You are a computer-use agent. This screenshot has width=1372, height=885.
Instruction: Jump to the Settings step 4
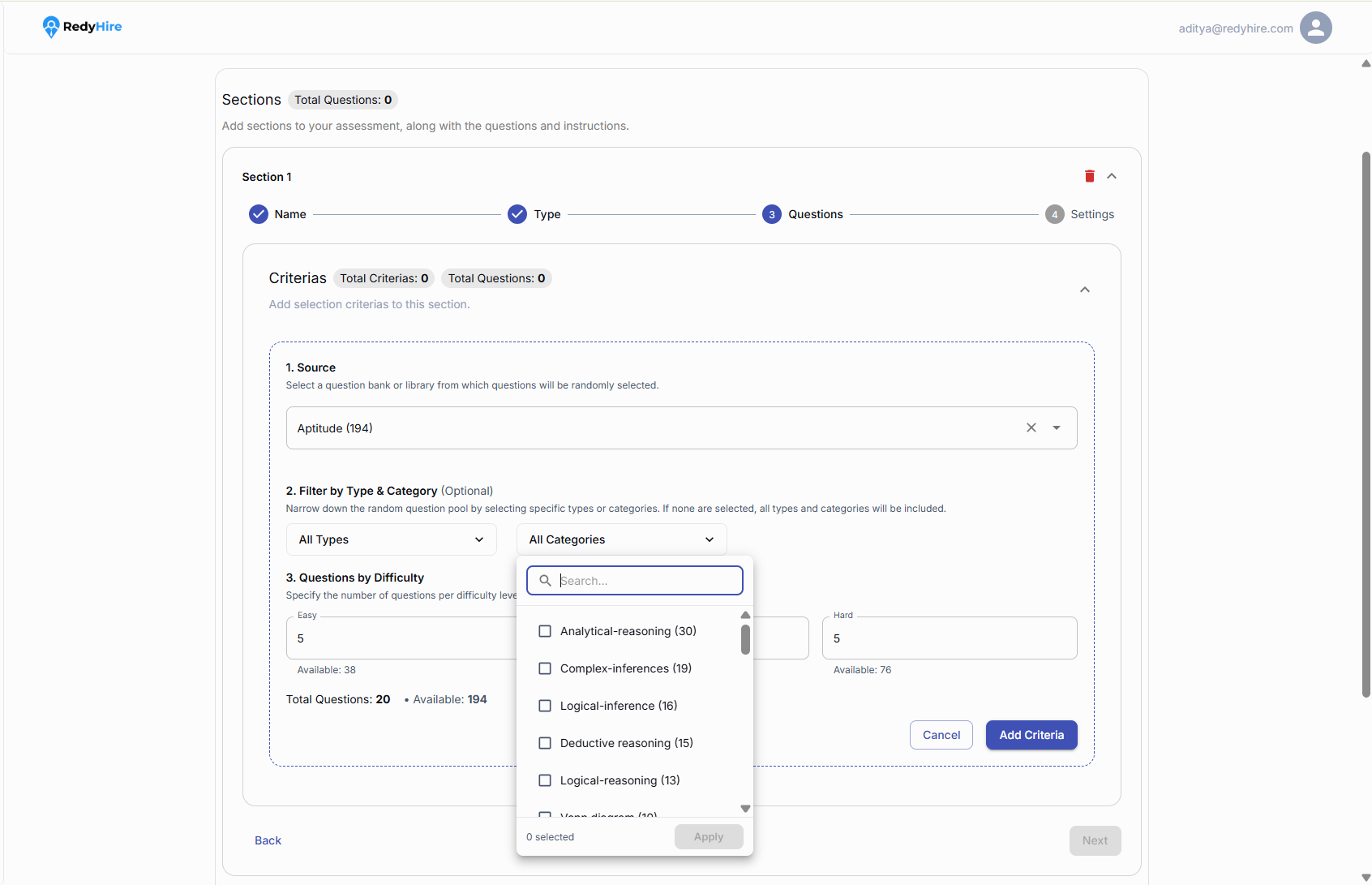[1079, 214]
